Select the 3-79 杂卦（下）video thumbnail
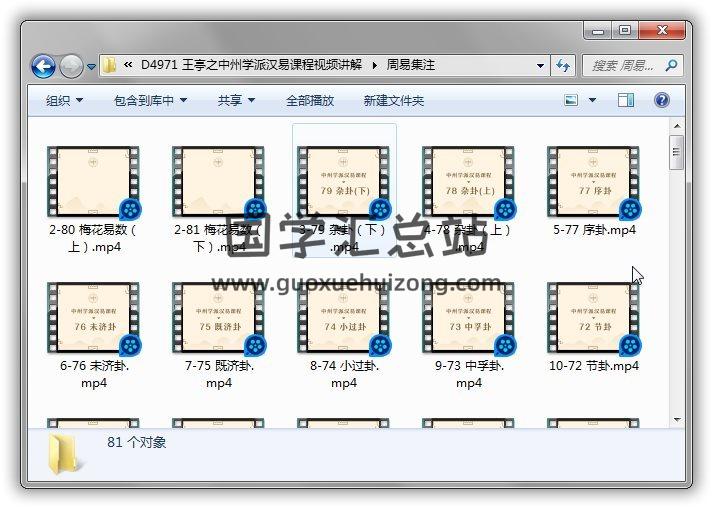 tap(344, 181)
